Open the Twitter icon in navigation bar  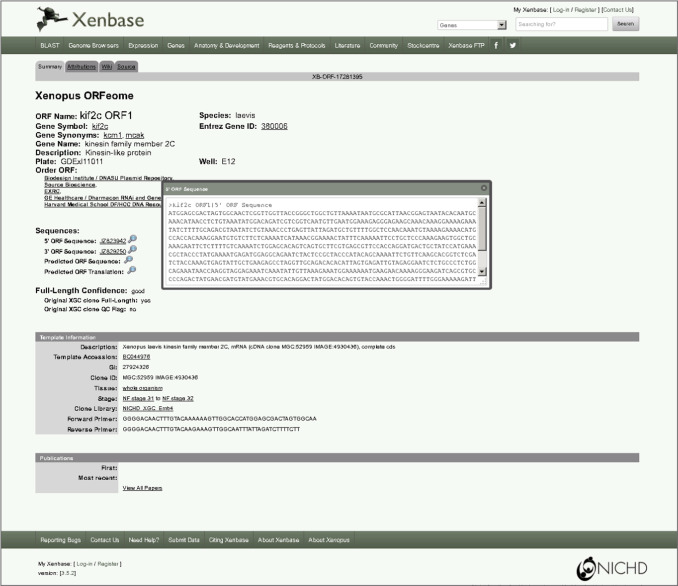coord(513,45)
